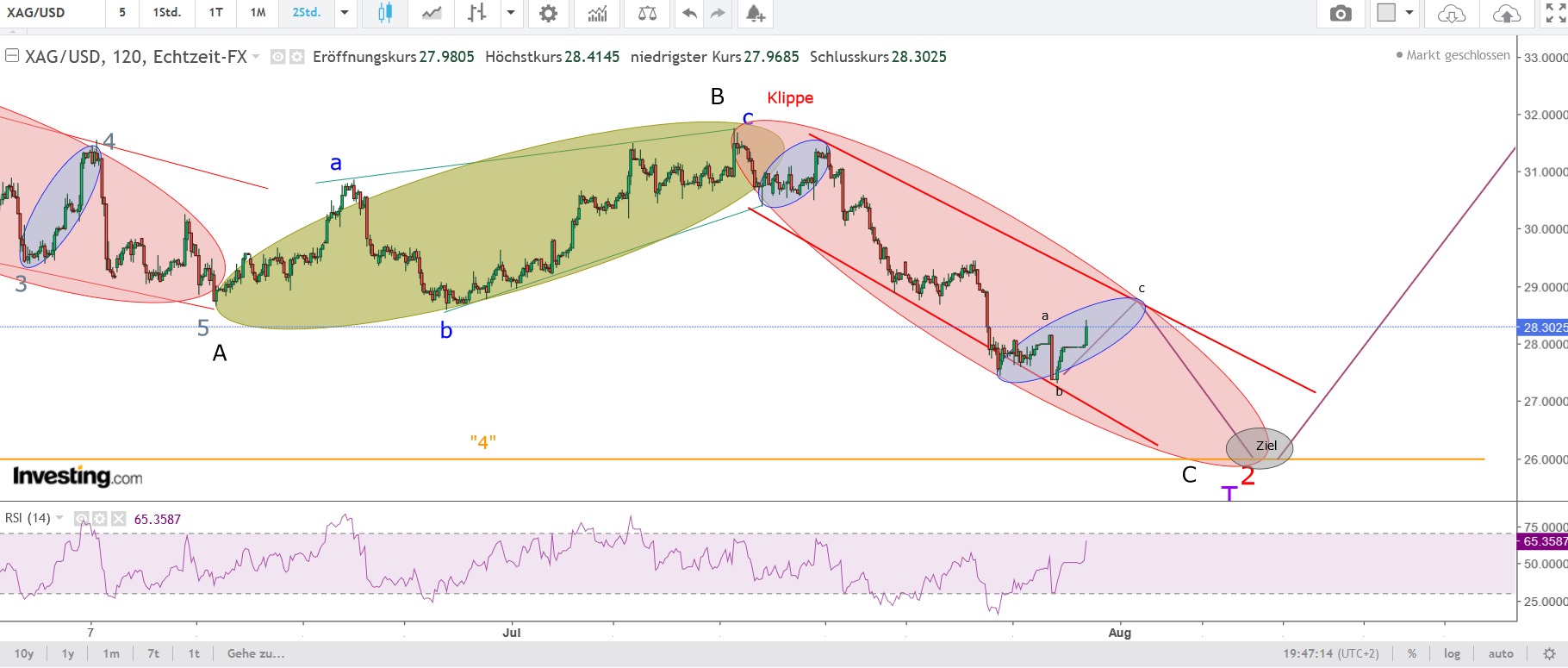Select the 2Std. interval
1568x668 pixels.
click(307, 13)
